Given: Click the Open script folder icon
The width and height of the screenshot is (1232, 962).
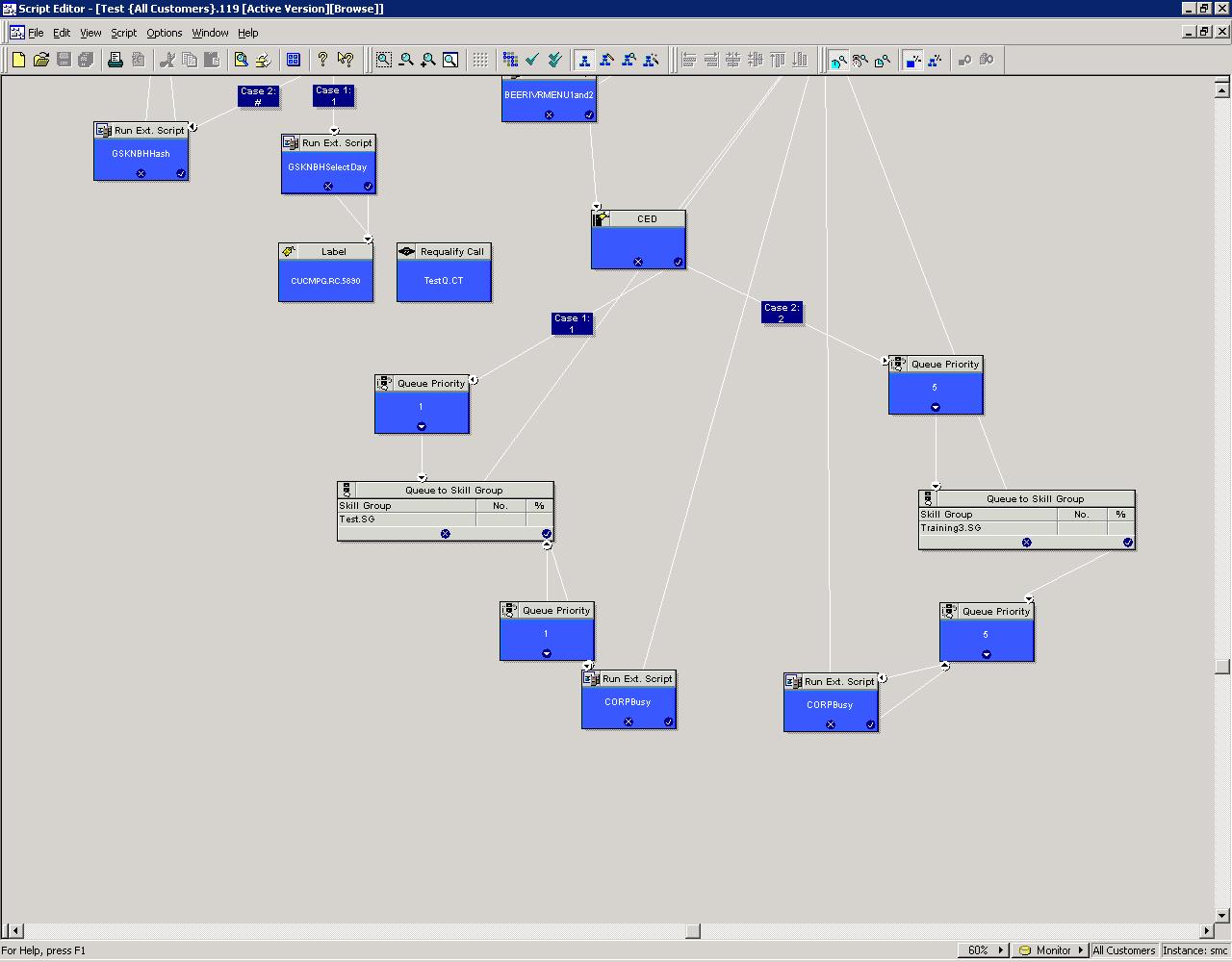Looking at the screenshot, I should [41, 60].
